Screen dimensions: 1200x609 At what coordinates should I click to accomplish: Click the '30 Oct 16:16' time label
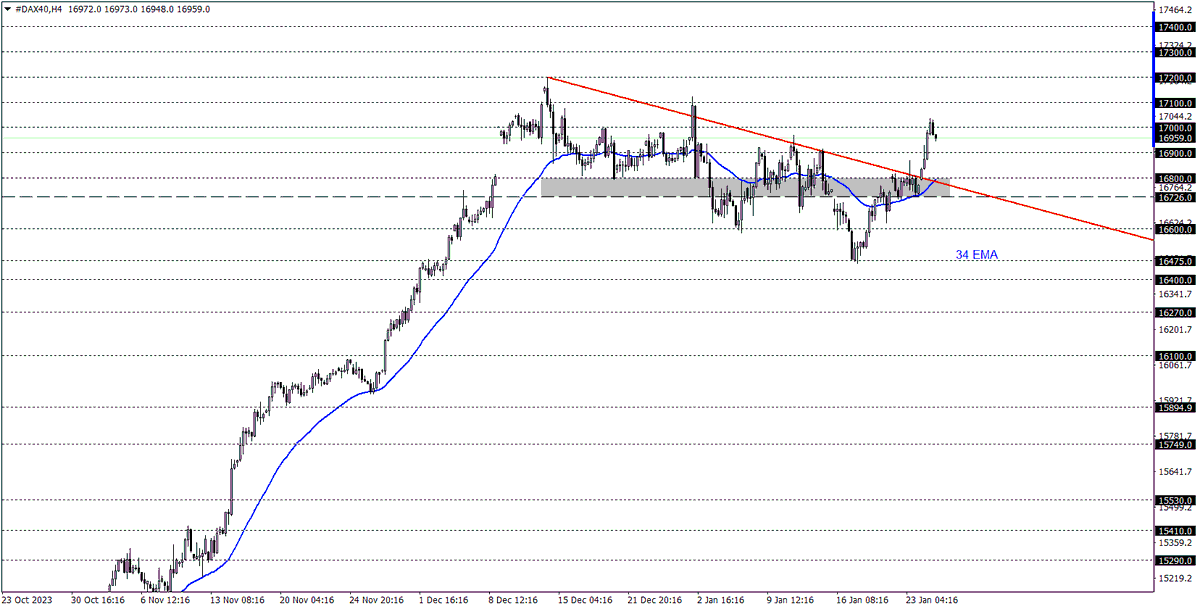click(97, 600)
